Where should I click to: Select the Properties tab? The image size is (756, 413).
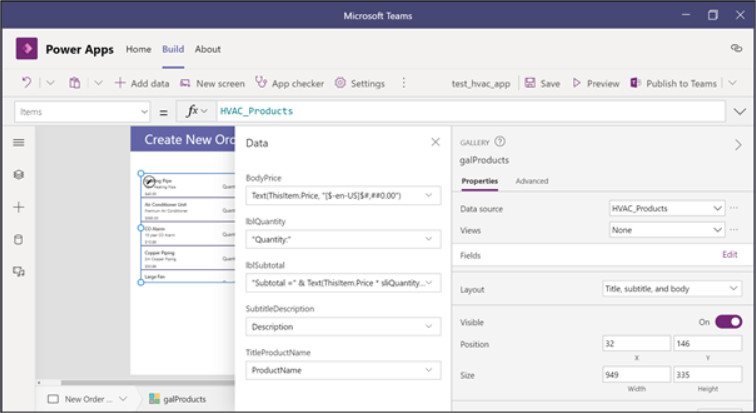coord(480,181)
